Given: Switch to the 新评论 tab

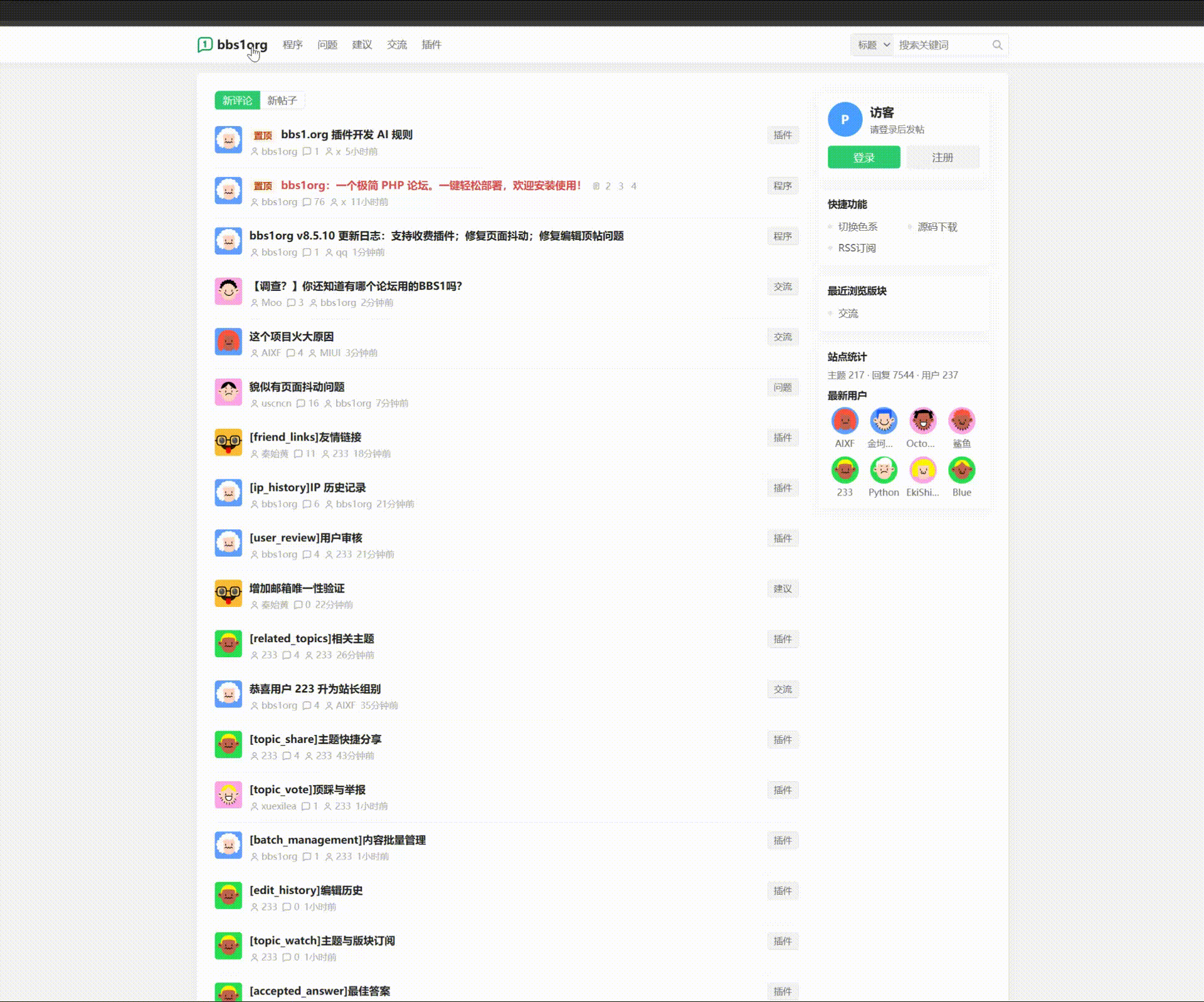Looking at the screenshot, I should 237,100.
